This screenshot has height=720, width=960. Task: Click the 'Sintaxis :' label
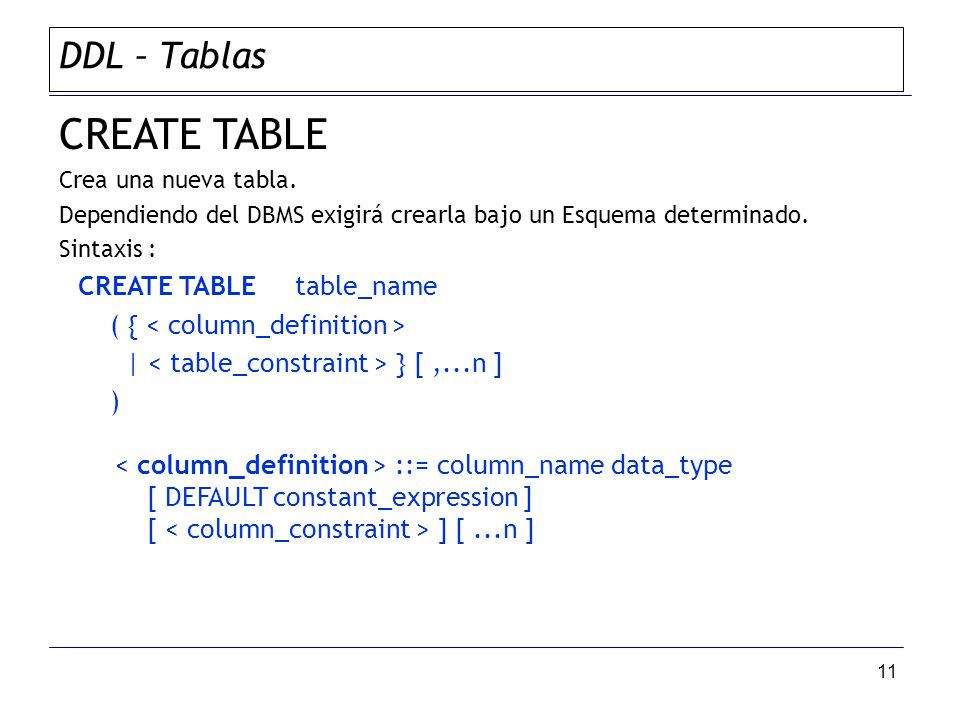click(107, 249)
